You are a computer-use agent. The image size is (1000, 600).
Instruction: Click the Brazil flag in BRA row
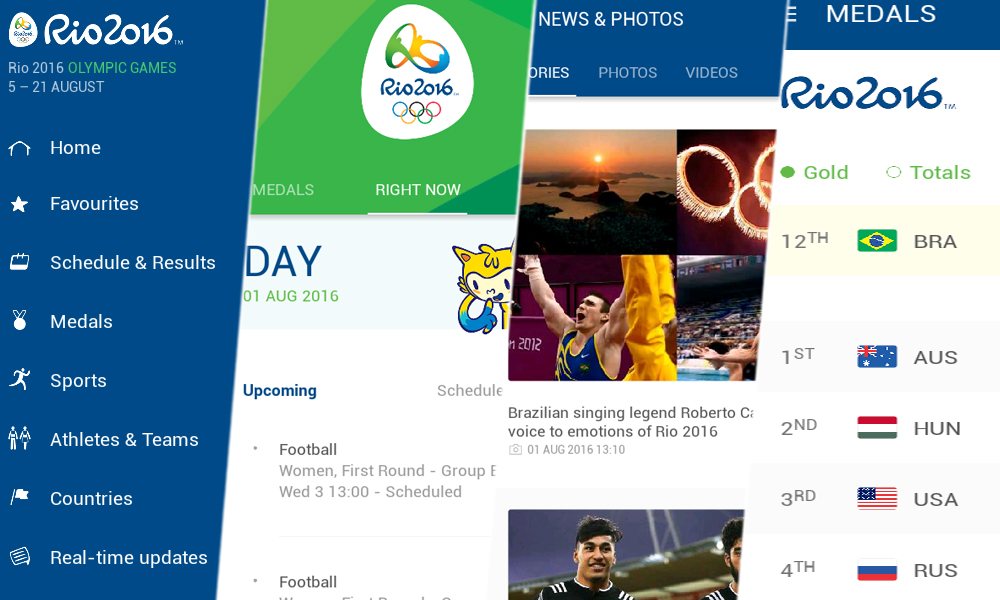coord(877,240)
